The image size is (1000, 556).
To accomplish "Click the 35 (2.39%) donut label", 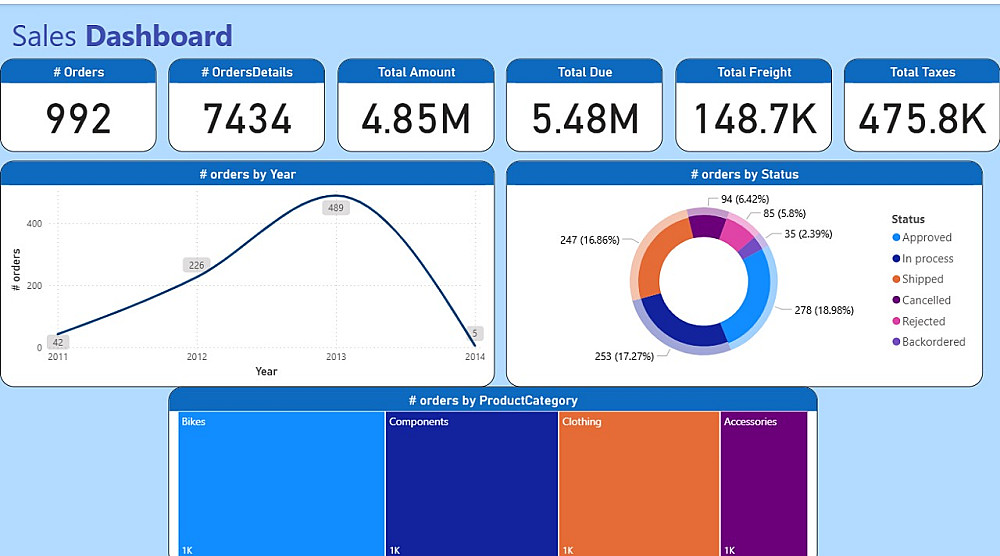I will (808, 234).
